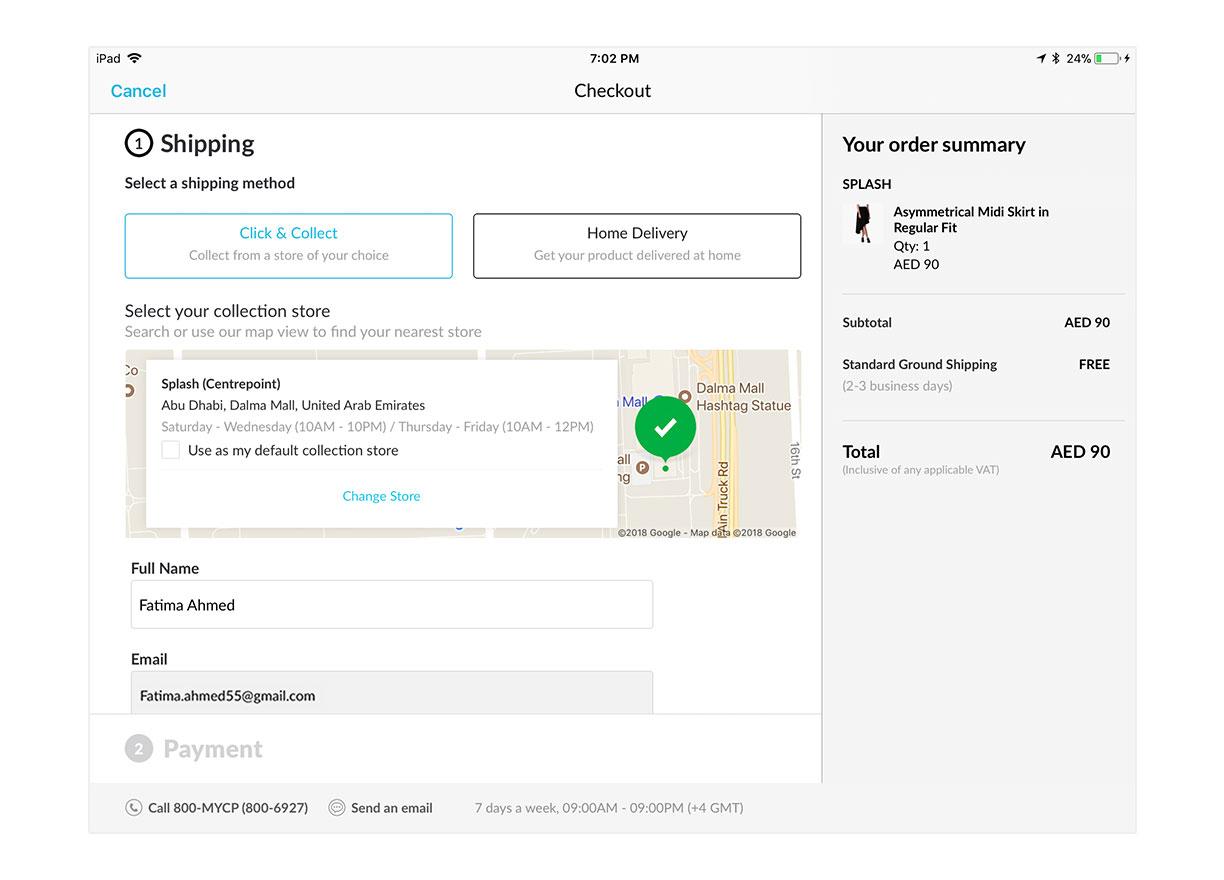Click the location arrow icon in the status bar
Viewport: 1224px width, 880px height.
pyautogui.click(x=1041, y=57)
